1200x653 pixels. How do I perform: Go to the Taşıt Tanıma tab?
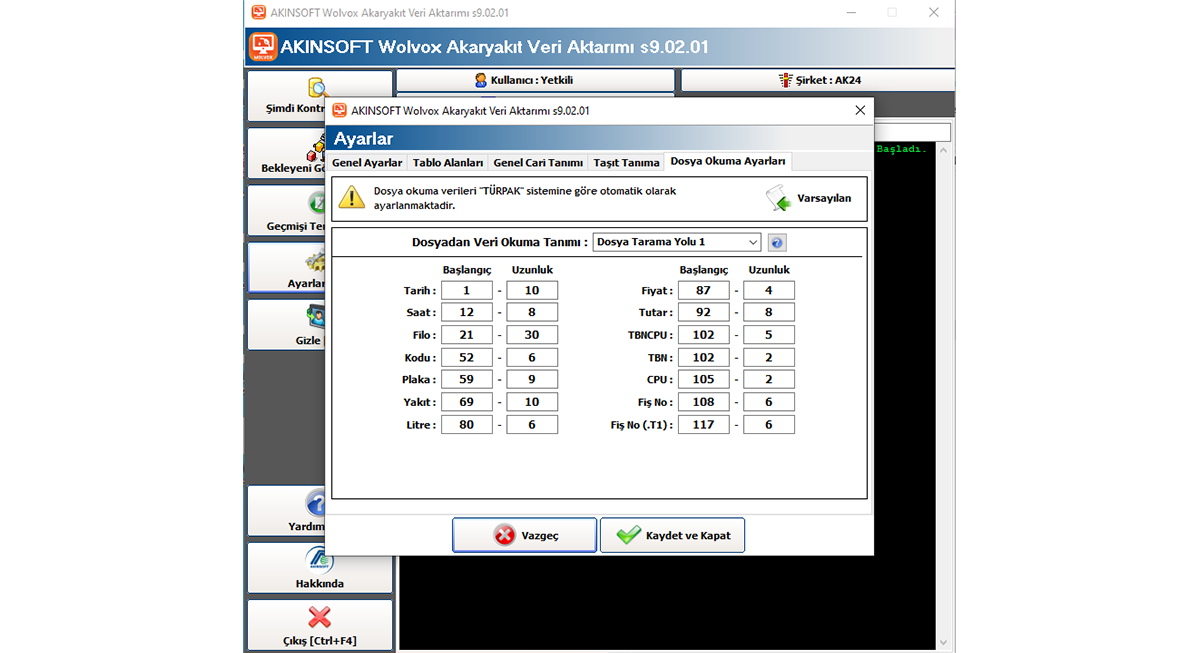tap(626, 162)
